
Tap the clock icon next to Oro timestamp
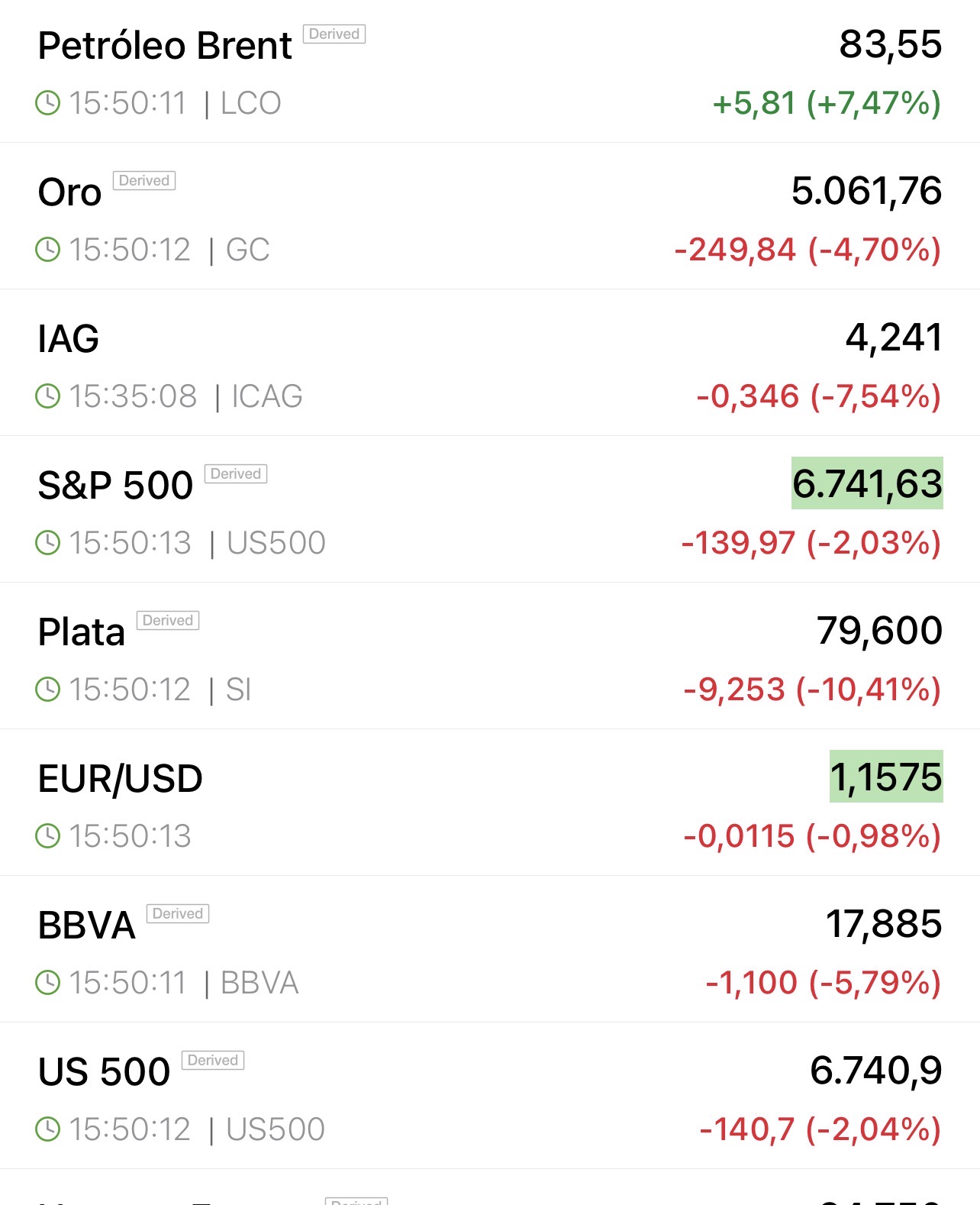click(x=48, y=250)
